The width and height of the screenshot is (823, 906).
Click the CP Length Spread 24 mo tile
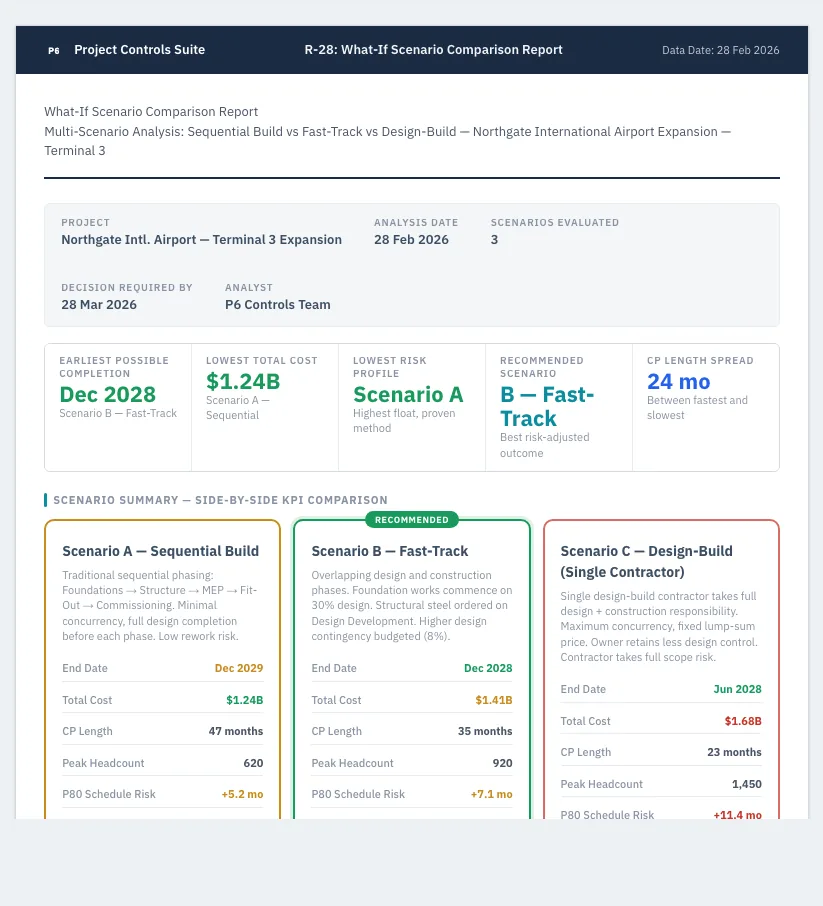pos(706,407)
